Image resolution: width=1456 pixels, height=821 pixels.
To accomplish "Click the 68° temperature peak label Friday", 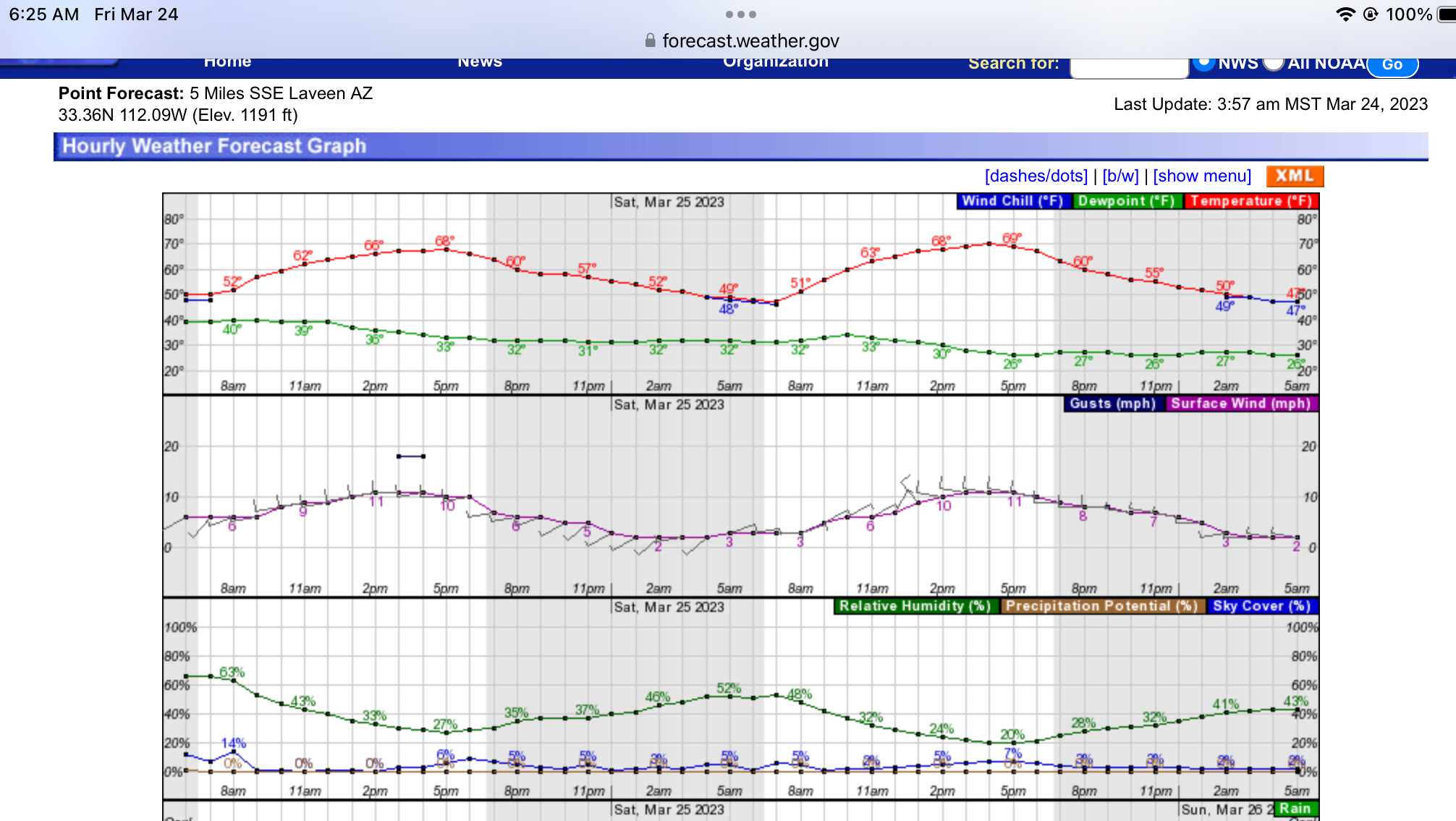I will [444, 240].
